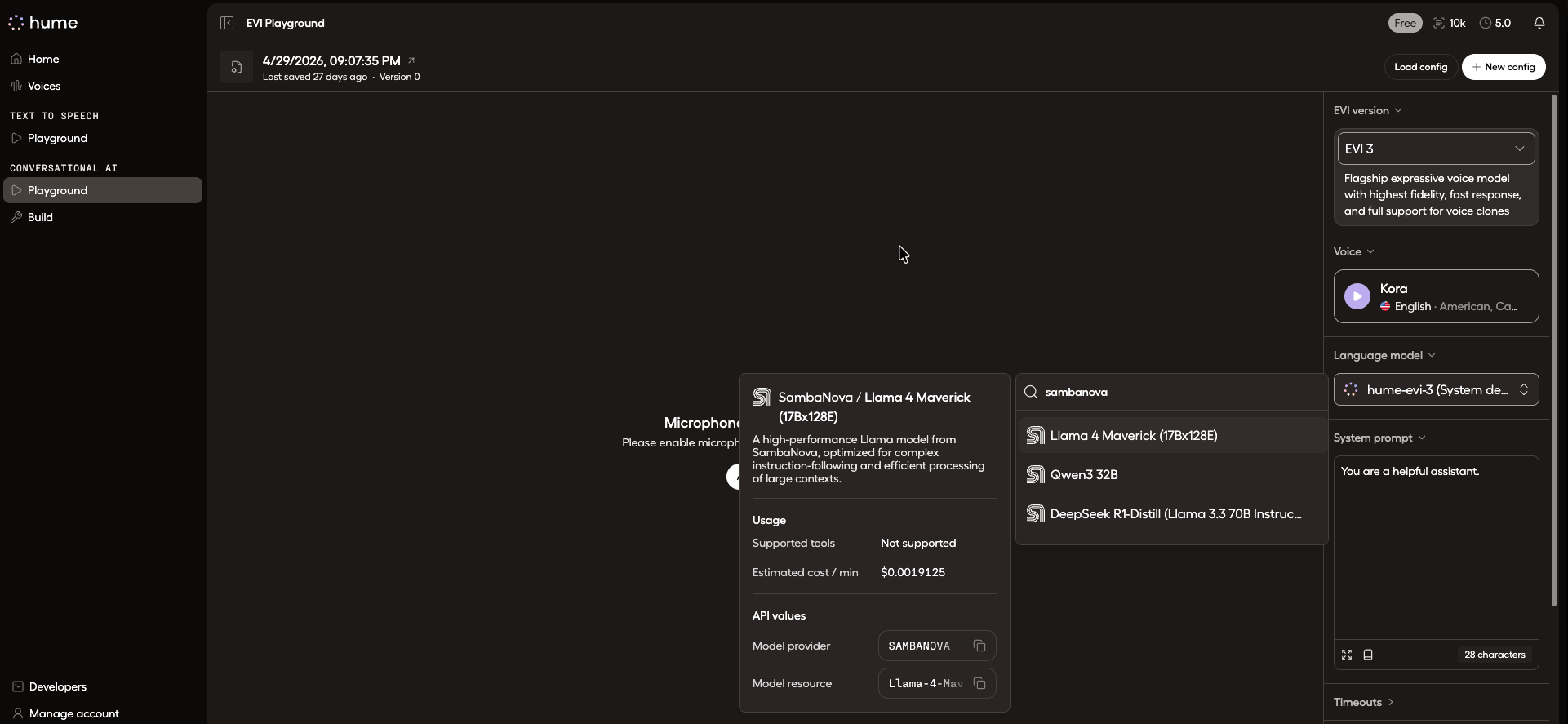The image size is (1568, 724).
Task: View the 10k characters usage indicator
Action: point(1450,23)
